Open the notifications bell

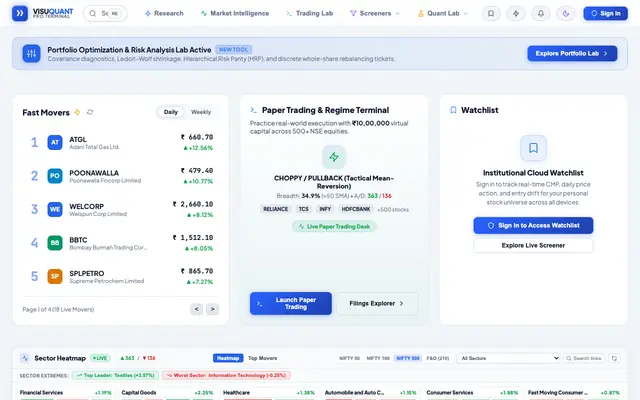click(541, 13)
